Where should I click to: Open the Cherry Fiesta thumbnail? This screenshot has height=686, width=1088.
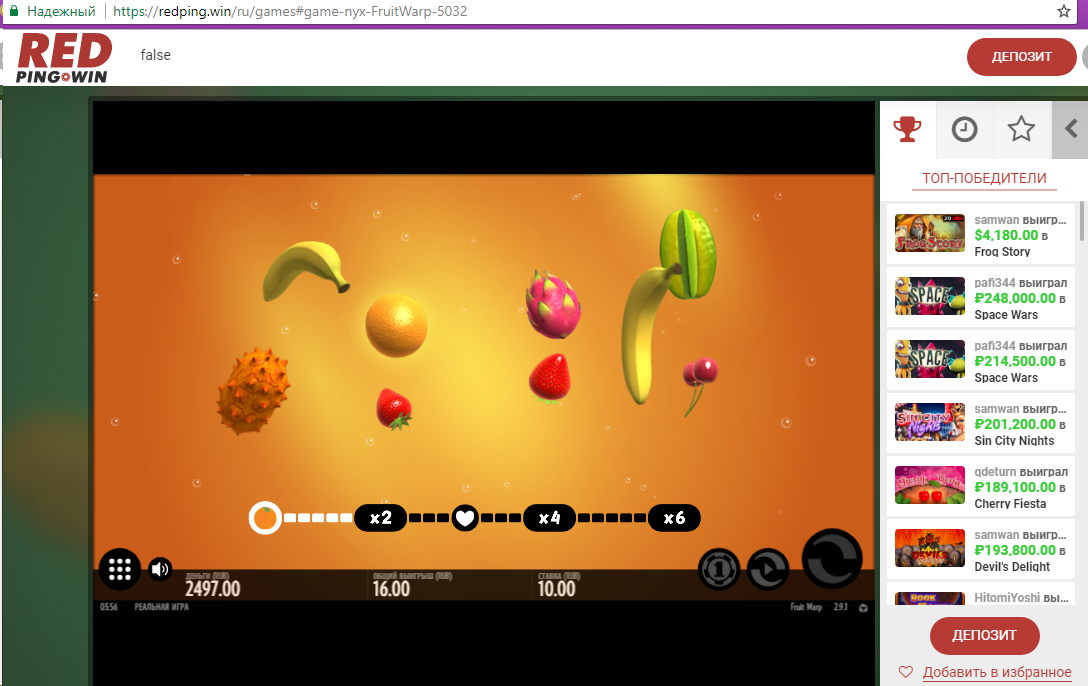(x=930, y=485)
